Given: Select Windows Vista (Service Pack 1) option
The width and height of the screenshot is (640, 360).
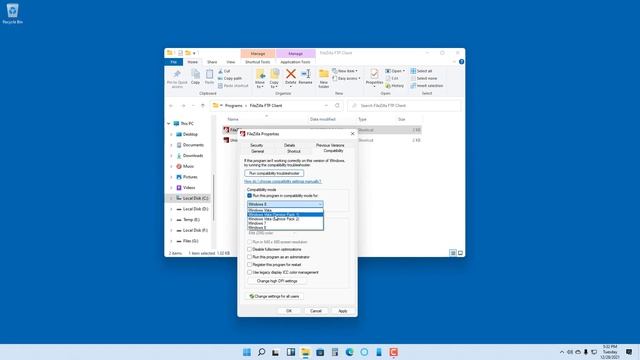Looking at the screenshot, I should 285,215.
